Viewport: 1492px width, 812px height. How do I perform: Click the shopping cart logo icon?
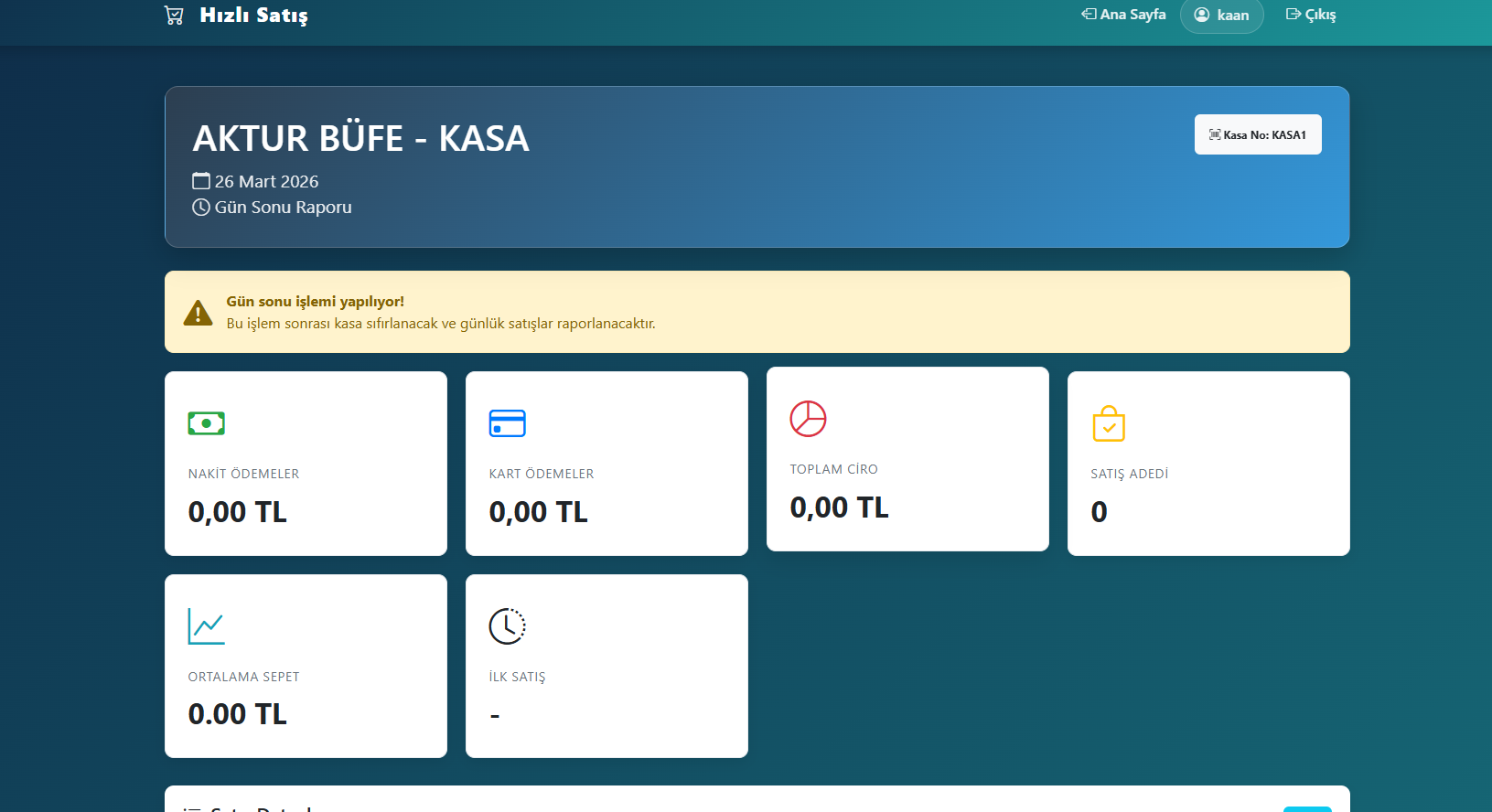[x=174, y=16]
